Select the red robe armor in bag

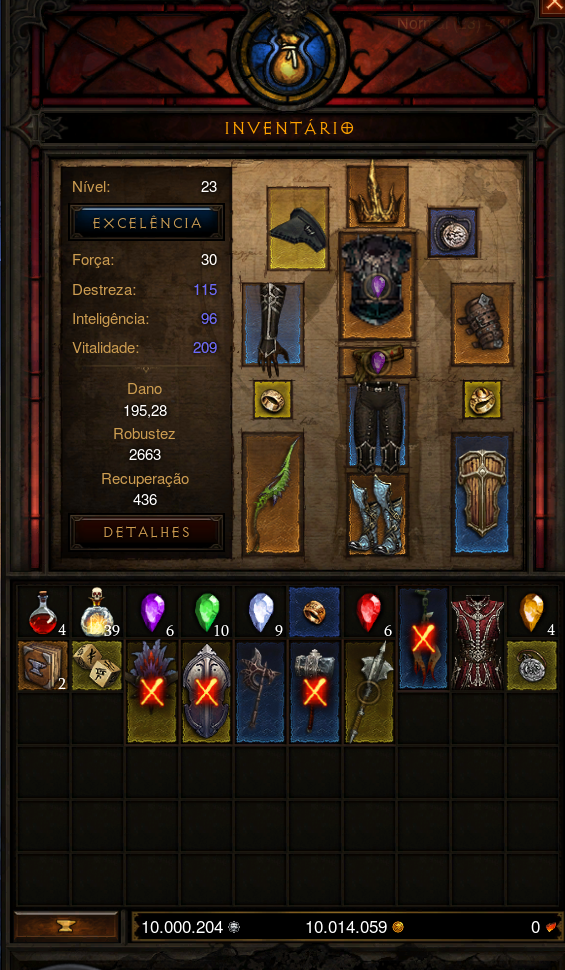[x=478, y=638]
